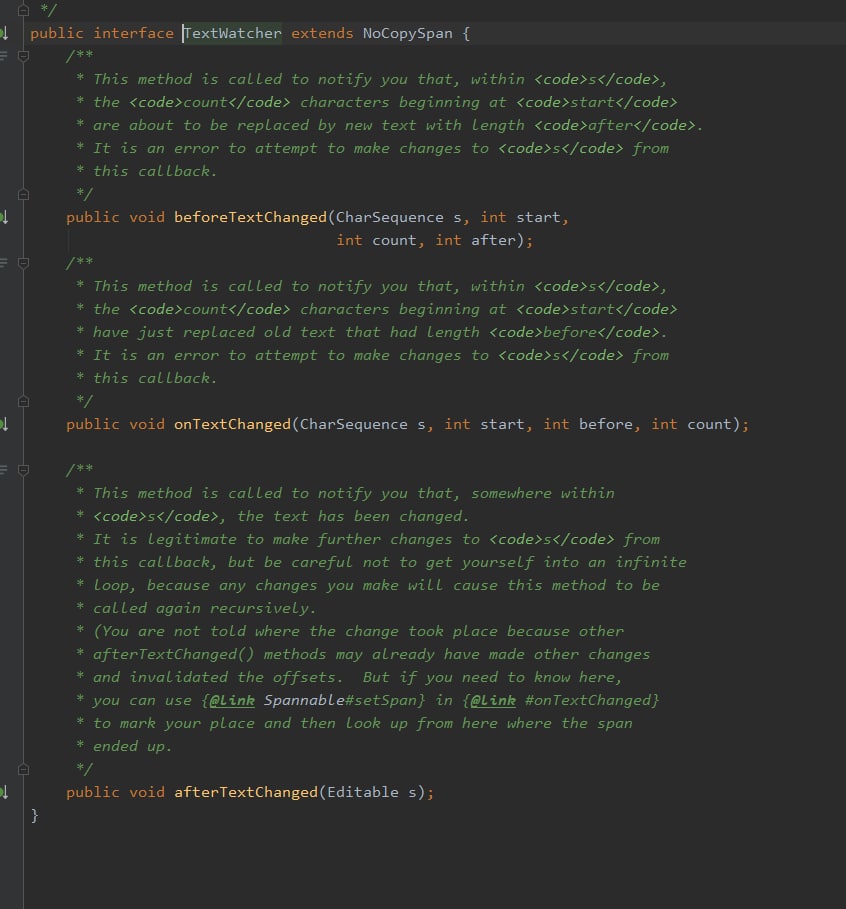Click the closing brace of the interface
The width and height of the screenshot is (846, 909).
[34, 816]
